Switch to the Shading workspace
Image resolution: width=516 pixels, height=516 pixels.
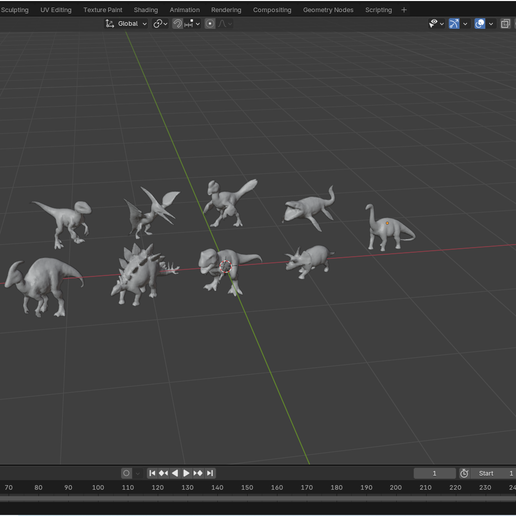(146, 10)
